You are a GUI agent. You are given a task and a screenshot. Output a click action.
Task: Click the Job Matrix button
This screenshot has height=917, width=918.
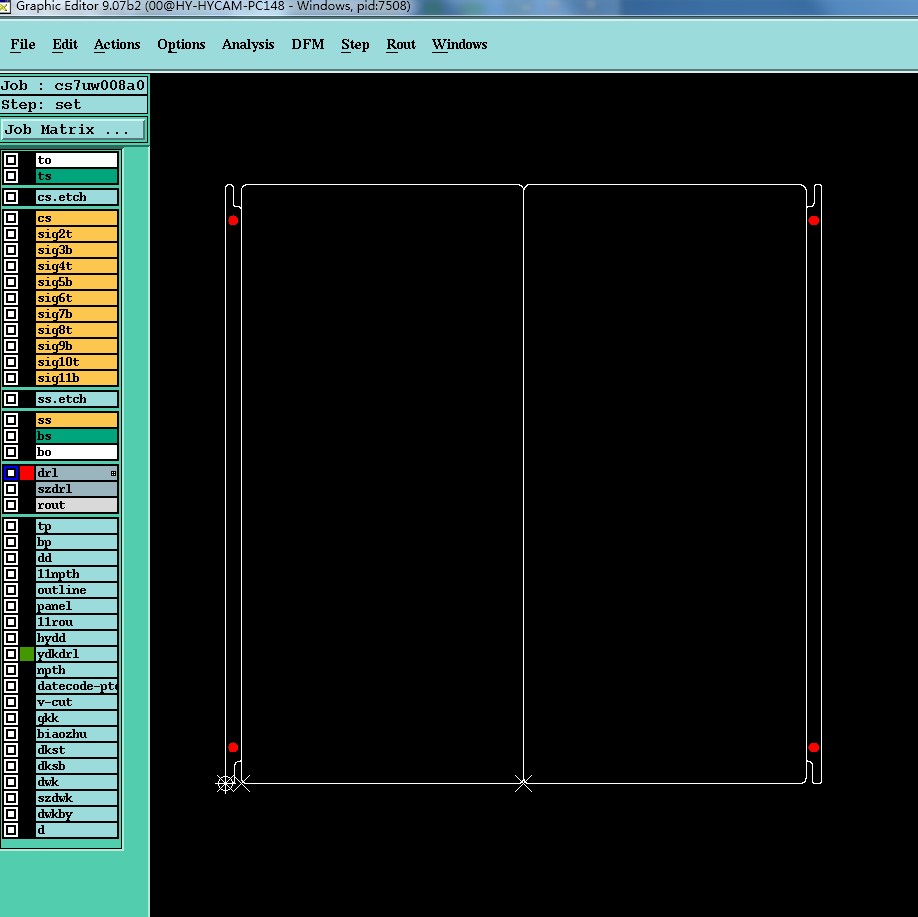pyautogui.click(x=73, y=129)
